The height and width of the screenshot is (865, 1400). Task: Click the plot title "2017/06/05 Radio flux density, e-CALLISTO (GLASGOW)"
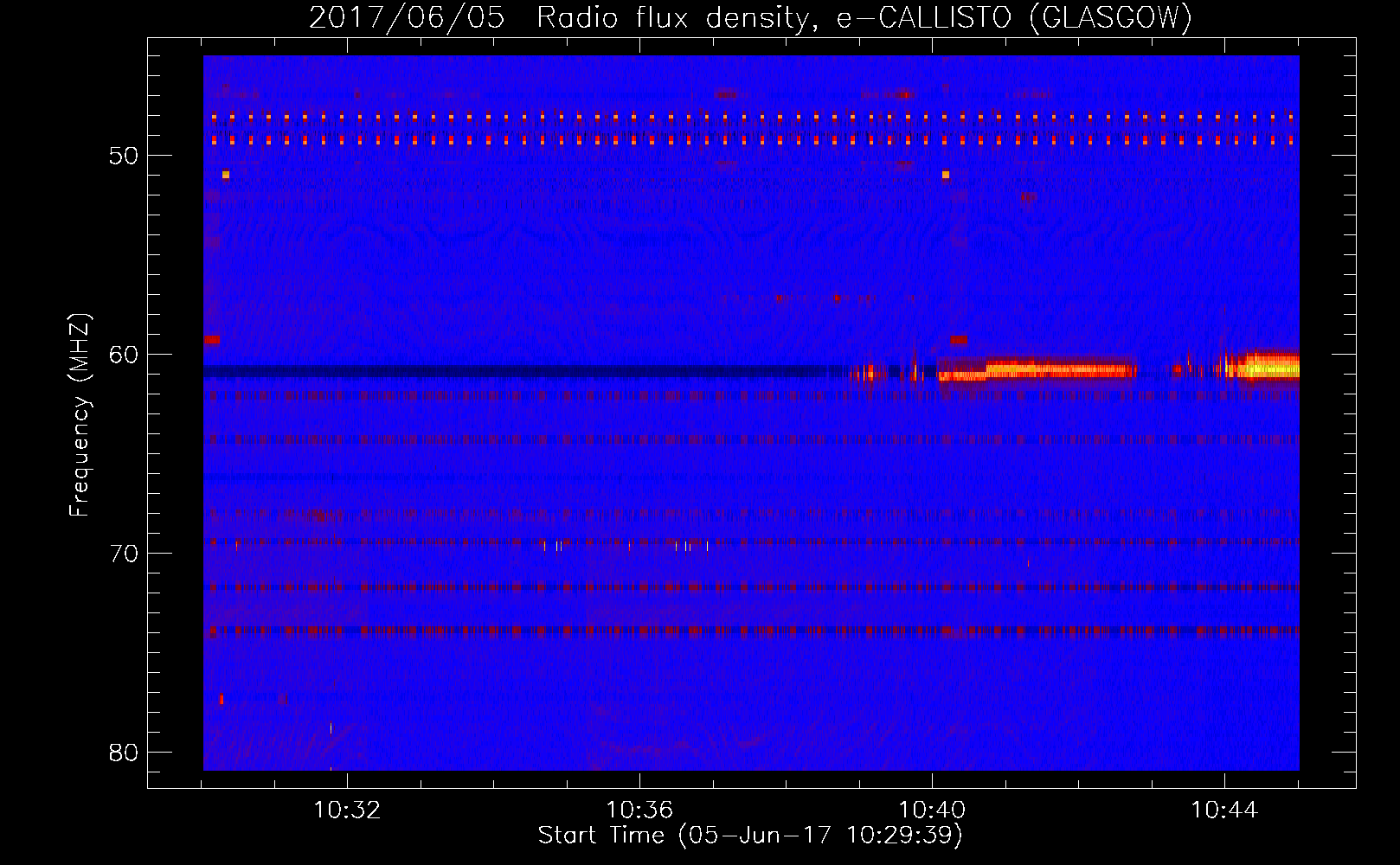pyautogui.click(x=750, y=17)
